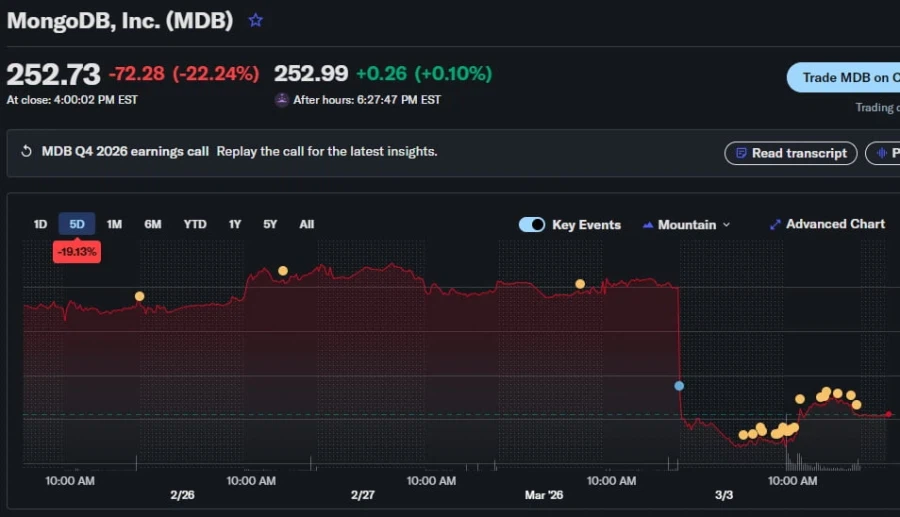Click the Trade MDB button
This screenshot has height=517, width=900.
tap(843, 77)
